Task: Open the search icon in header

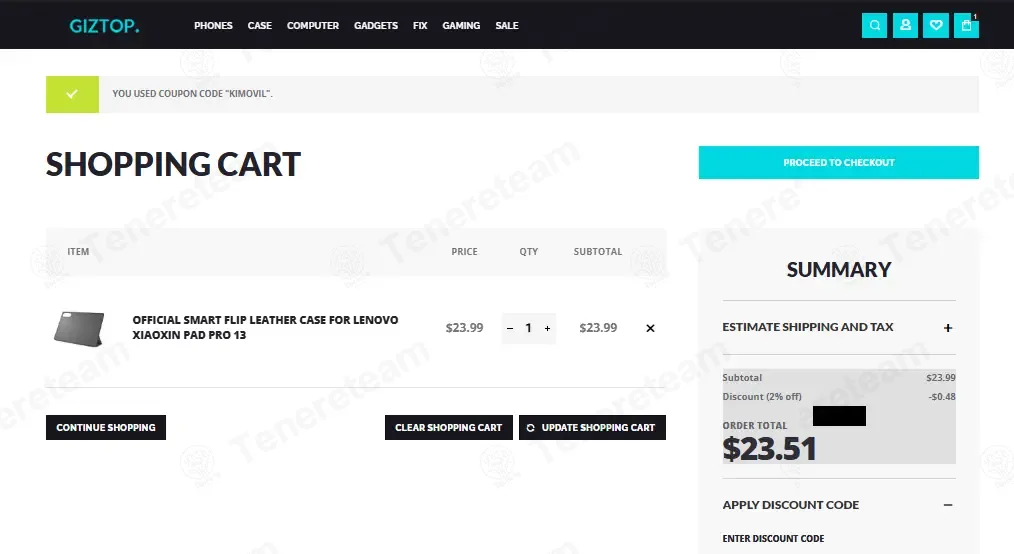Action: point(874,25)
